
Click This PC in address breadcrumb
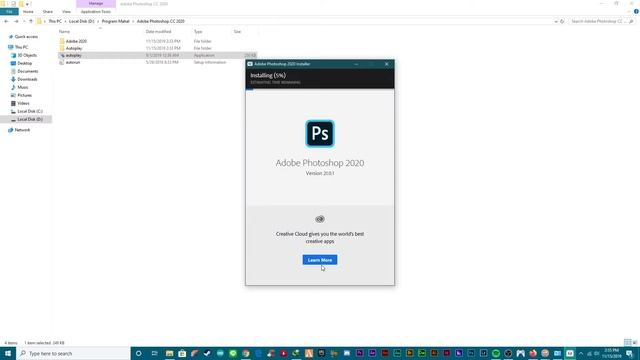click(x=55, y=21)
